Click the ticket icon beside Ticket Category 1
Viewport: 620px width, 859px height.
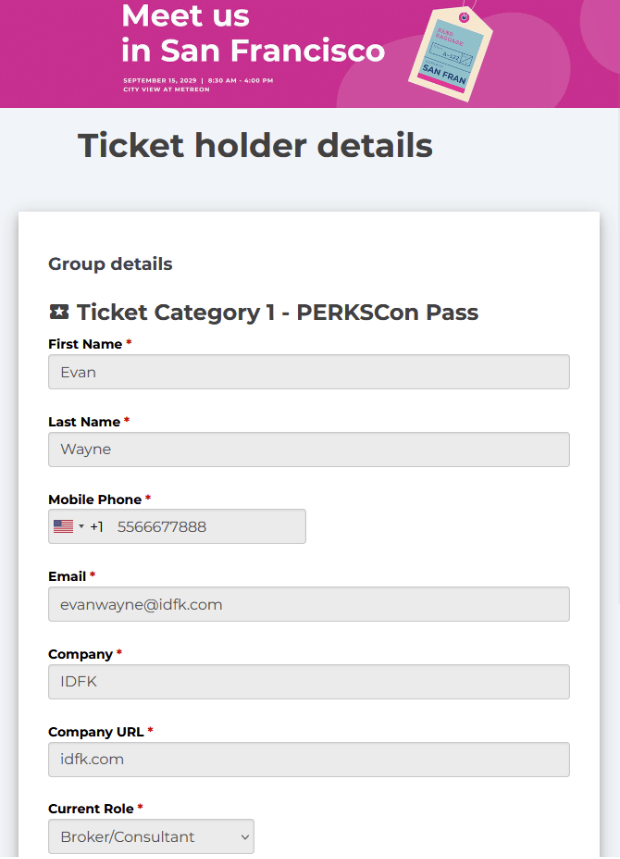(59, 312)
